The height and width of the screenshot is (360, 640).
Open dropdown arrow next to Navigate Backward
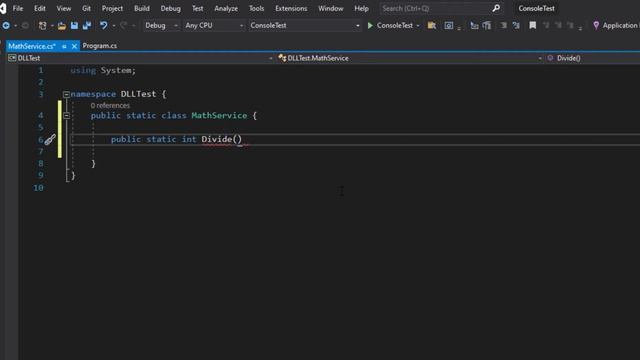point(16,26)
